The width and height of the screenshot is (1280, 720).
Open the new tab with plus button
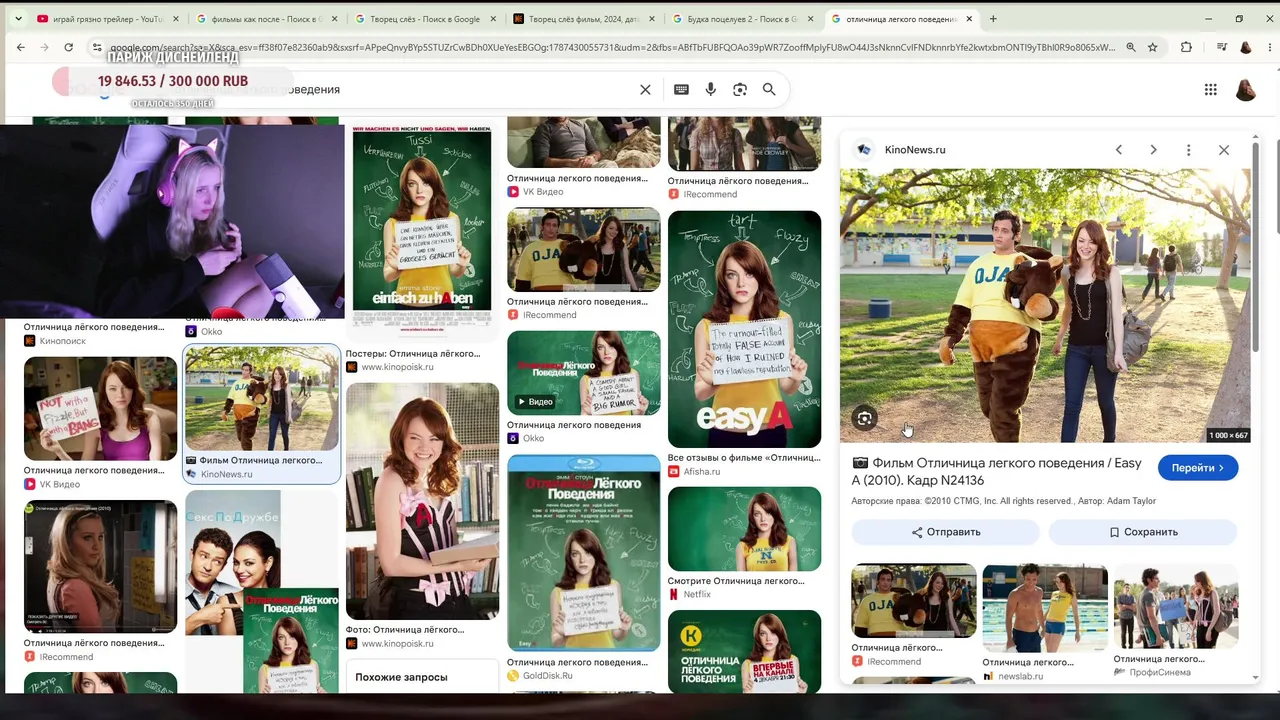click(x=993, y=19)
